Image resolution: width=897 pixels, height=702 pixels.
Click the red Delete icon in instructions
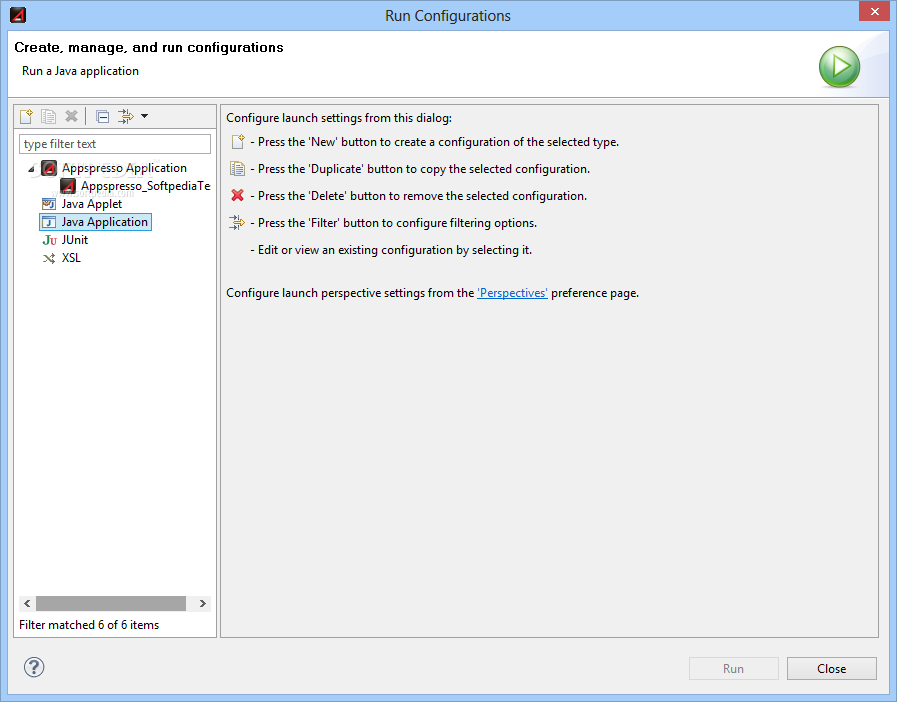pyautogui.click(x=237, y=196)
